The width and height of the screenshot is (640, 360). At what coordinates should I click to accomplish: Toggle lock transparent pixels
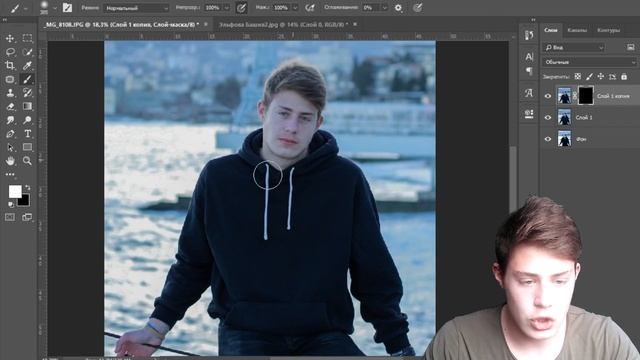coord(578,76)
